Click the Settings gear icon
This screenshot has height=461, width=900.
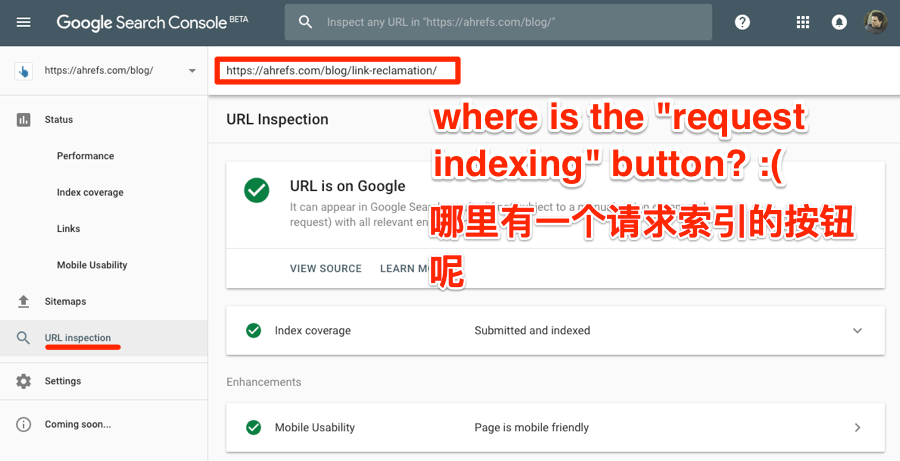coord(24,381)
